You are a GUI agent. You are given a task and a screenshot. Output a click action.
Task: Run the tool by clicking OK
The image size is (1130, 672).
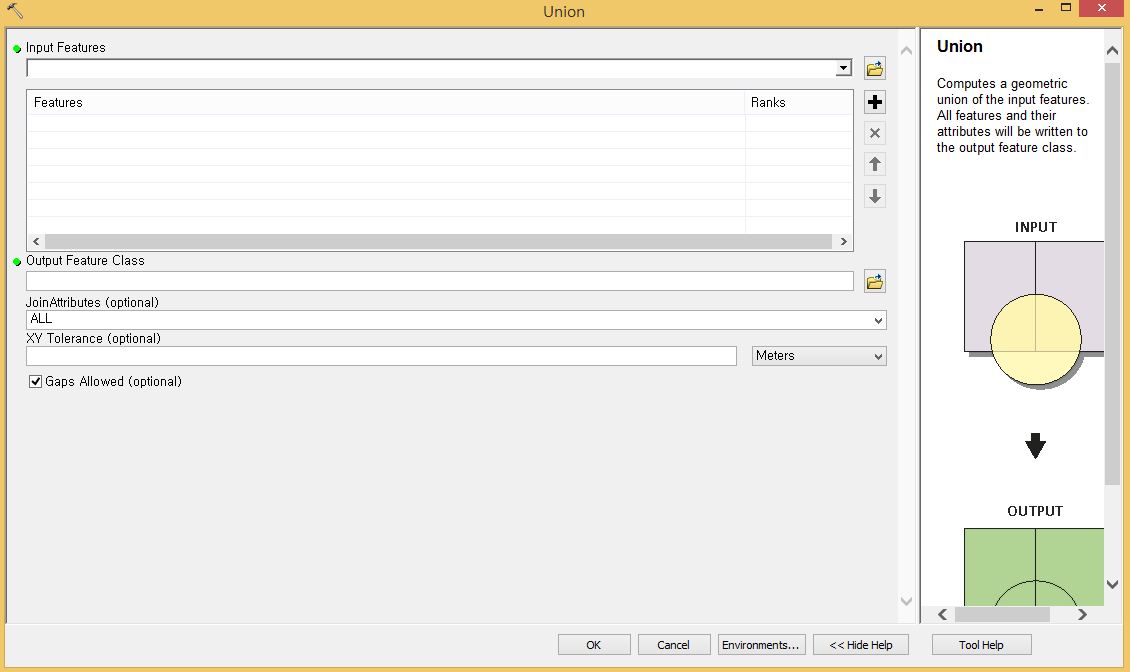(594, 644)
